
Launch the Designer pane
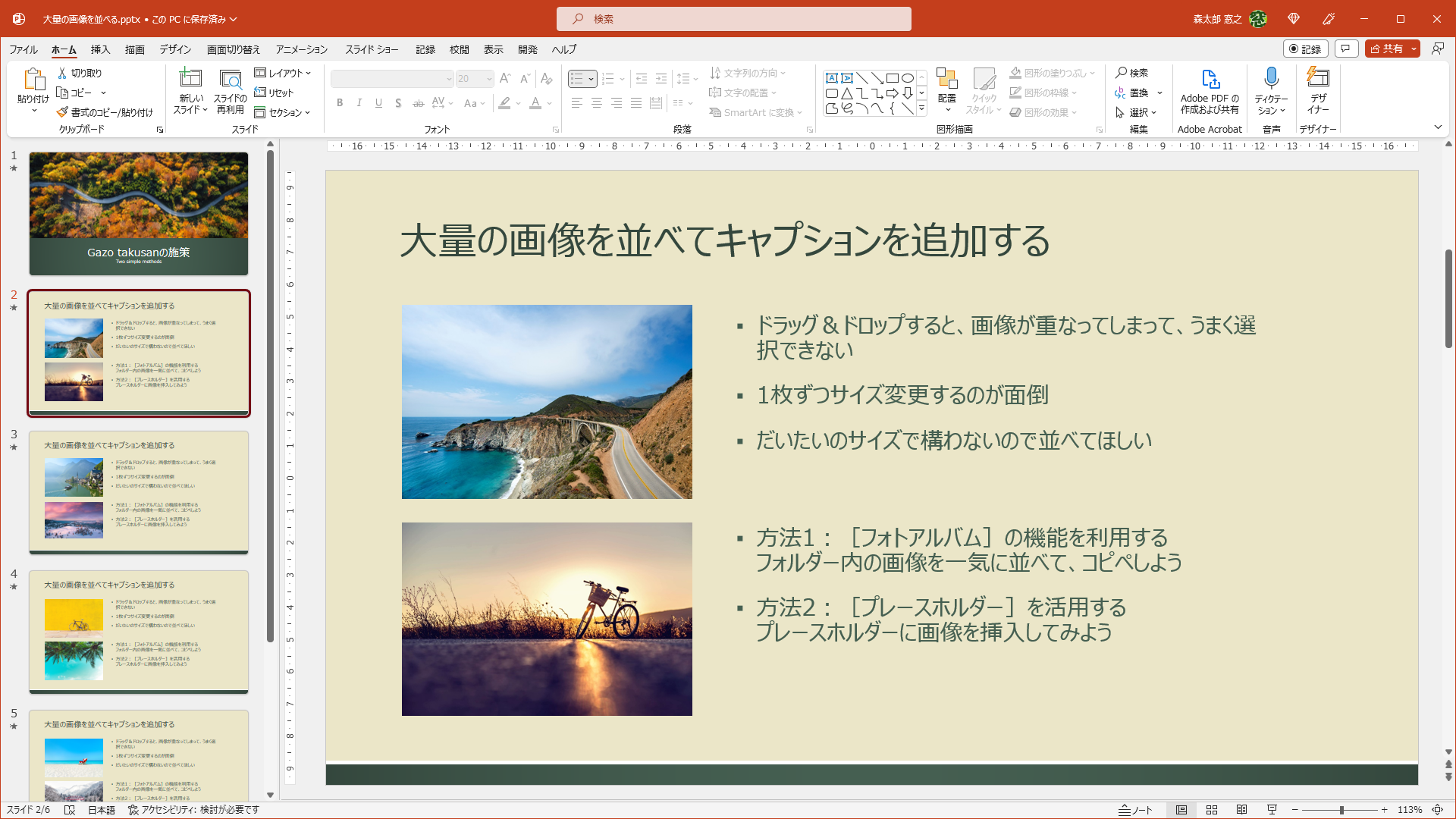coord(1318,91)
